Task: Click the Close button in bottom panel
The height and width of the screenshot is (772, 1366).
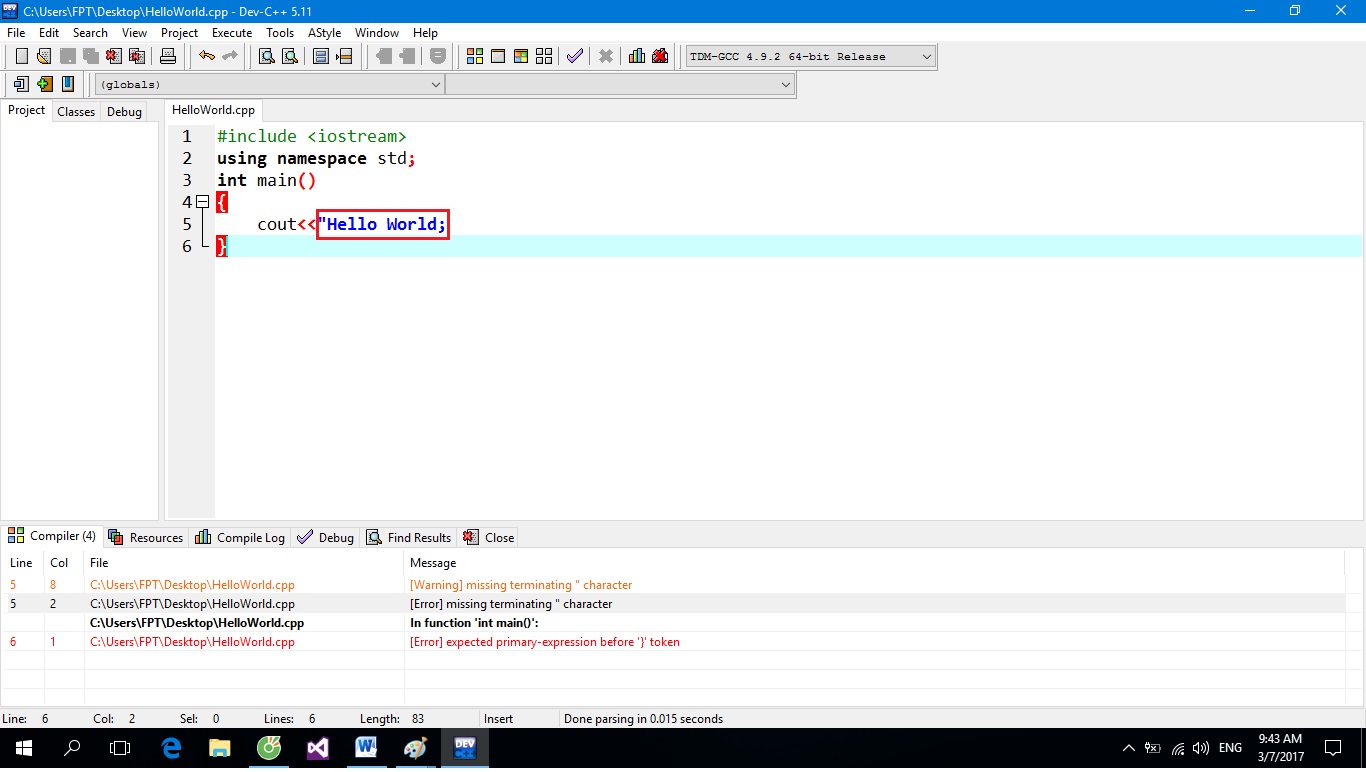Action: coord(489,538)
